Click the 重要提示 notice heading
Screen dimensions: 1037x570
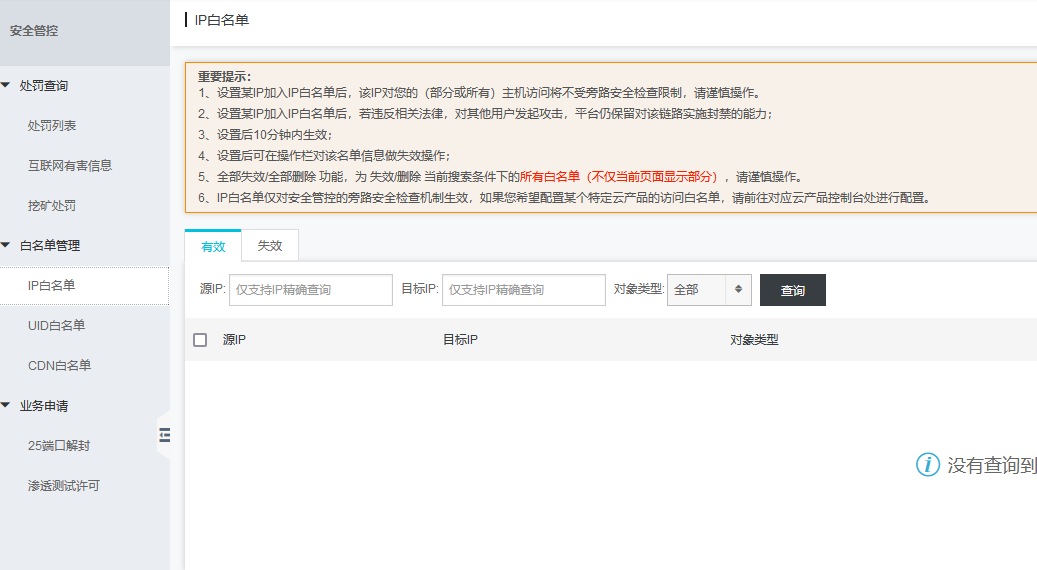pyautogui.click(x=224, y=76)
